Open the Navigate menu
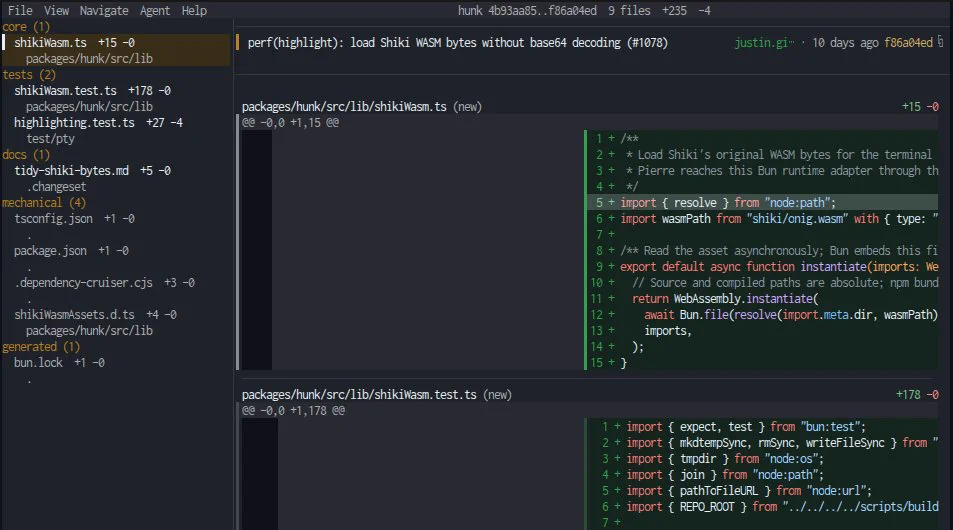Image resolution: width=953 pixels, height=530 pixels. pos(104,10)
